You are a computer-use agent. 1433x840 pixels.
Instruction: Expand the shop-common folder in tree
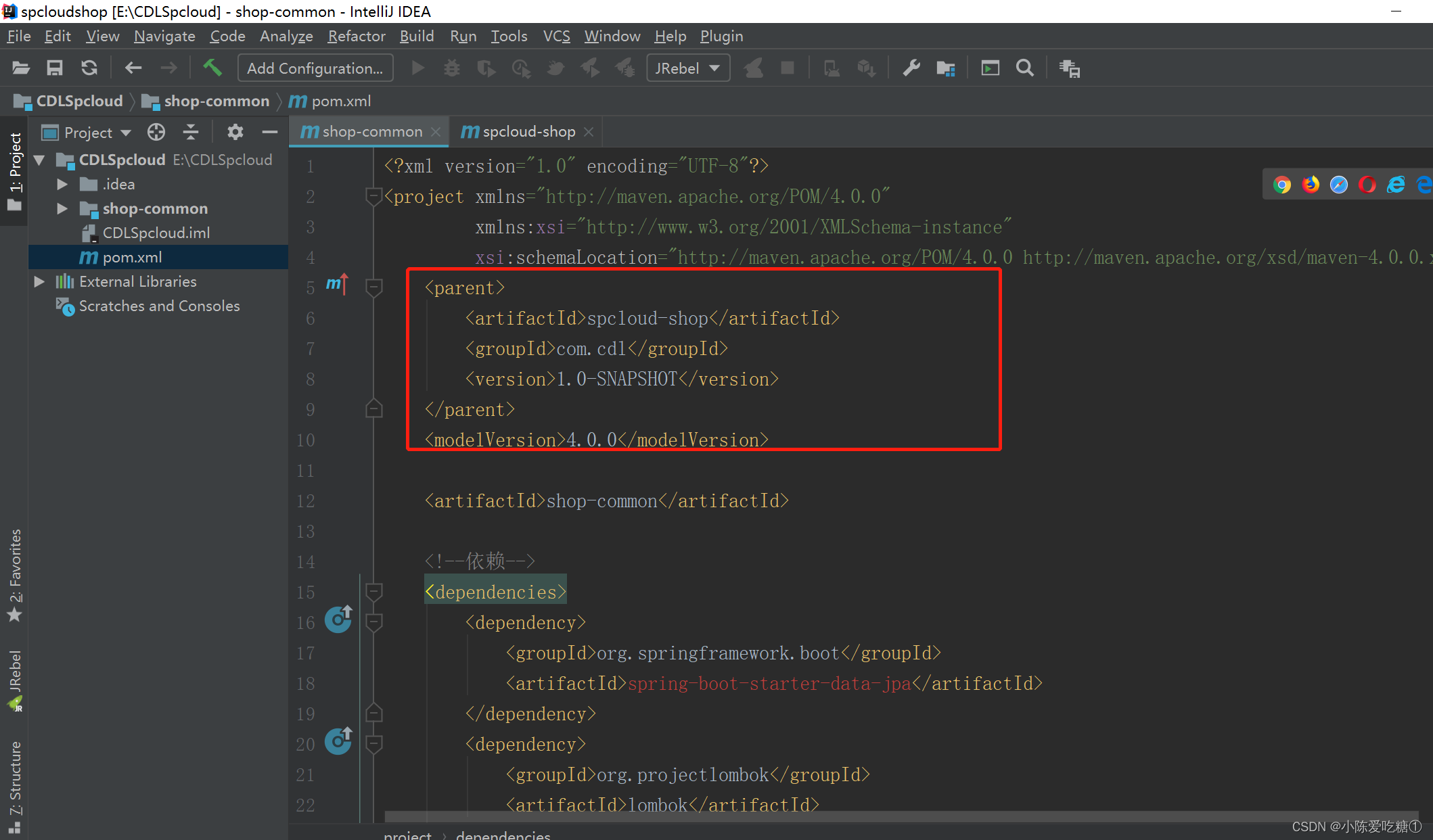62,208
